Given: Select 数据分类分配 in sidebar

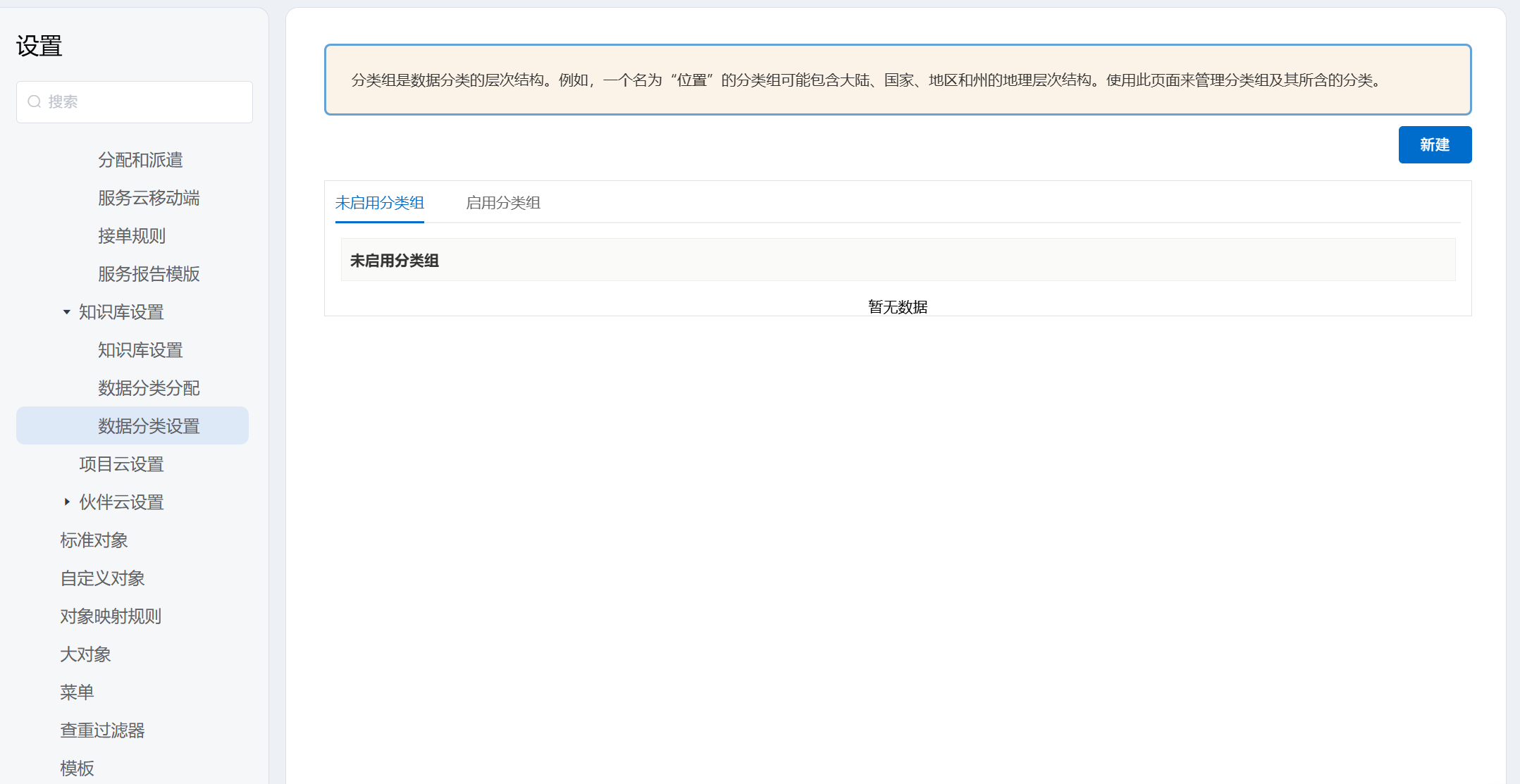Looking at the screenshot, I should coord(149,388).
